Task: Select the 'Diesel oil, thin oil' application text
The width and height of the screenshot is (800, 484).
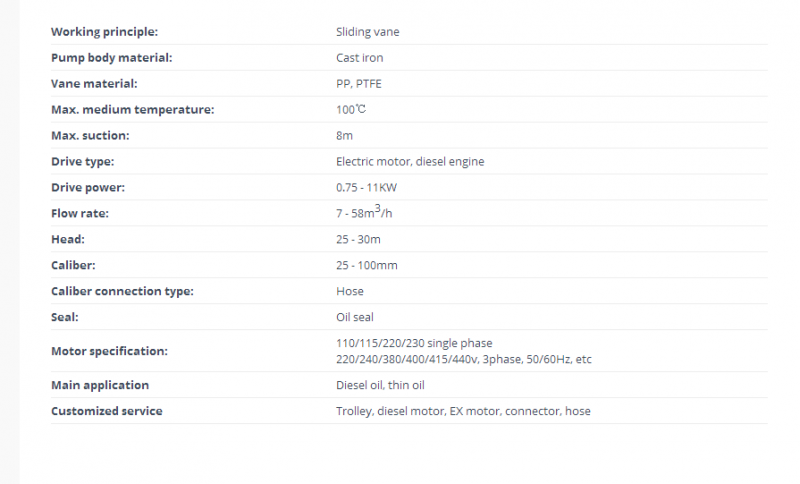Action: pyautogui.click(x=380, y=385)
